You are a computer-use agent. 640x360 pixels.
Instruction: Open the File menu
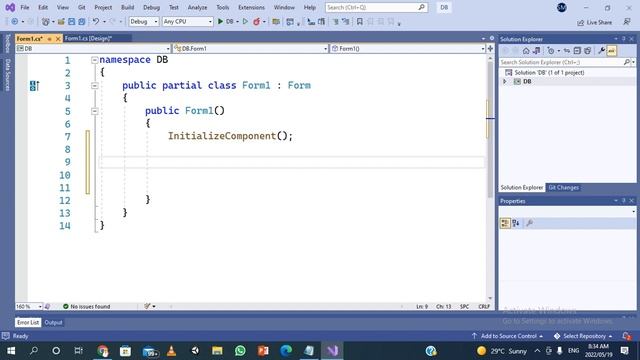[25, 7]
